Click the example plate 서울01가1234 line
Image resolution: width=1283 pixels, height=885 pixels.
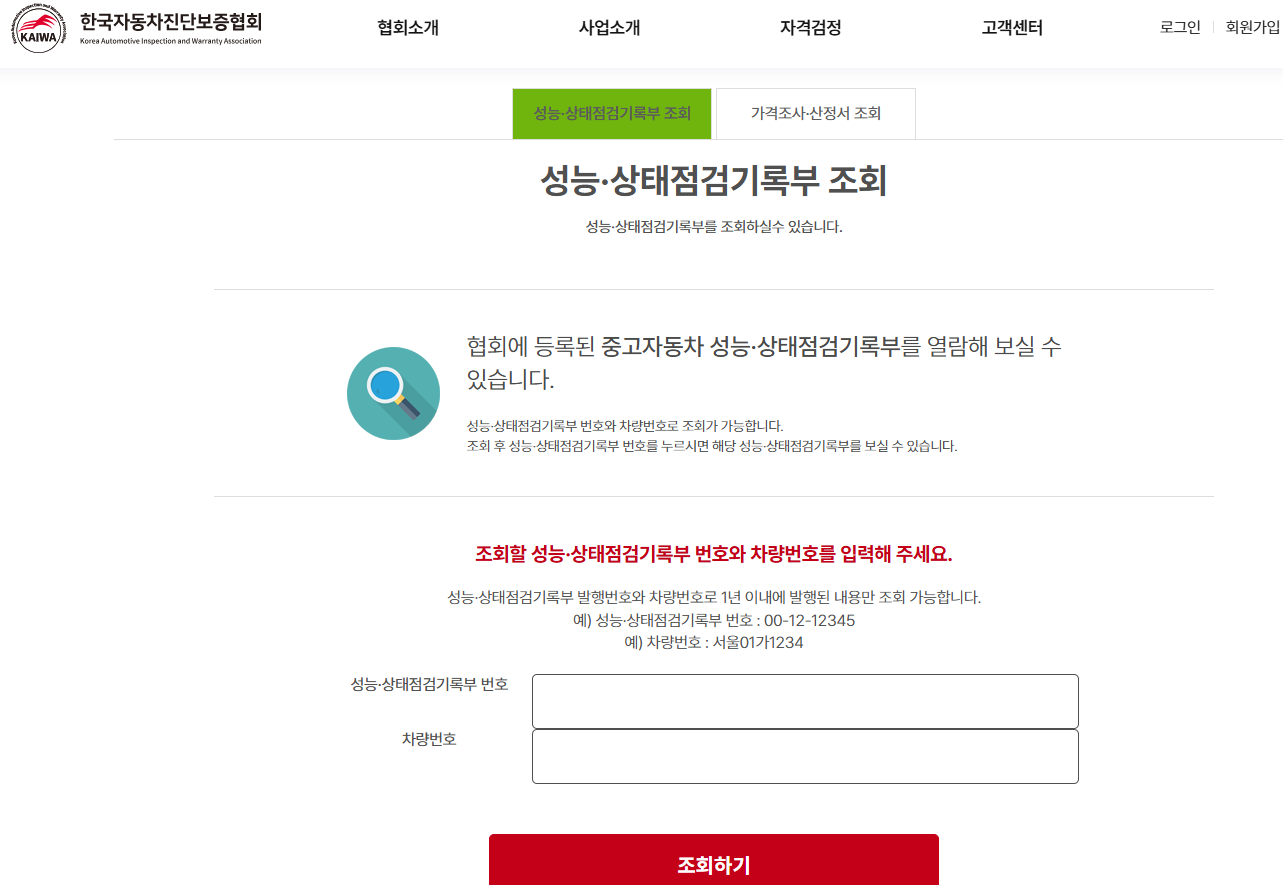(714, 642)
